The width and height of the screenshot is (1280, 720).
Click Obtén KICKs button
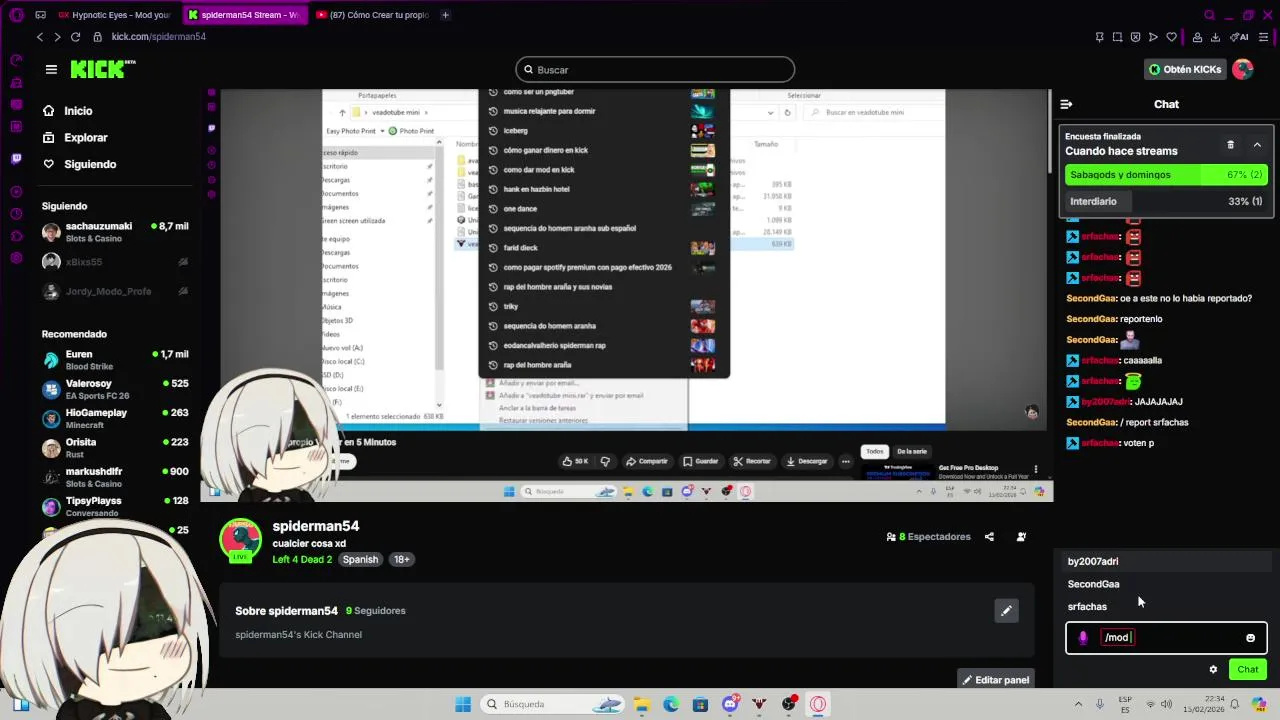(x=1185, y=69)
